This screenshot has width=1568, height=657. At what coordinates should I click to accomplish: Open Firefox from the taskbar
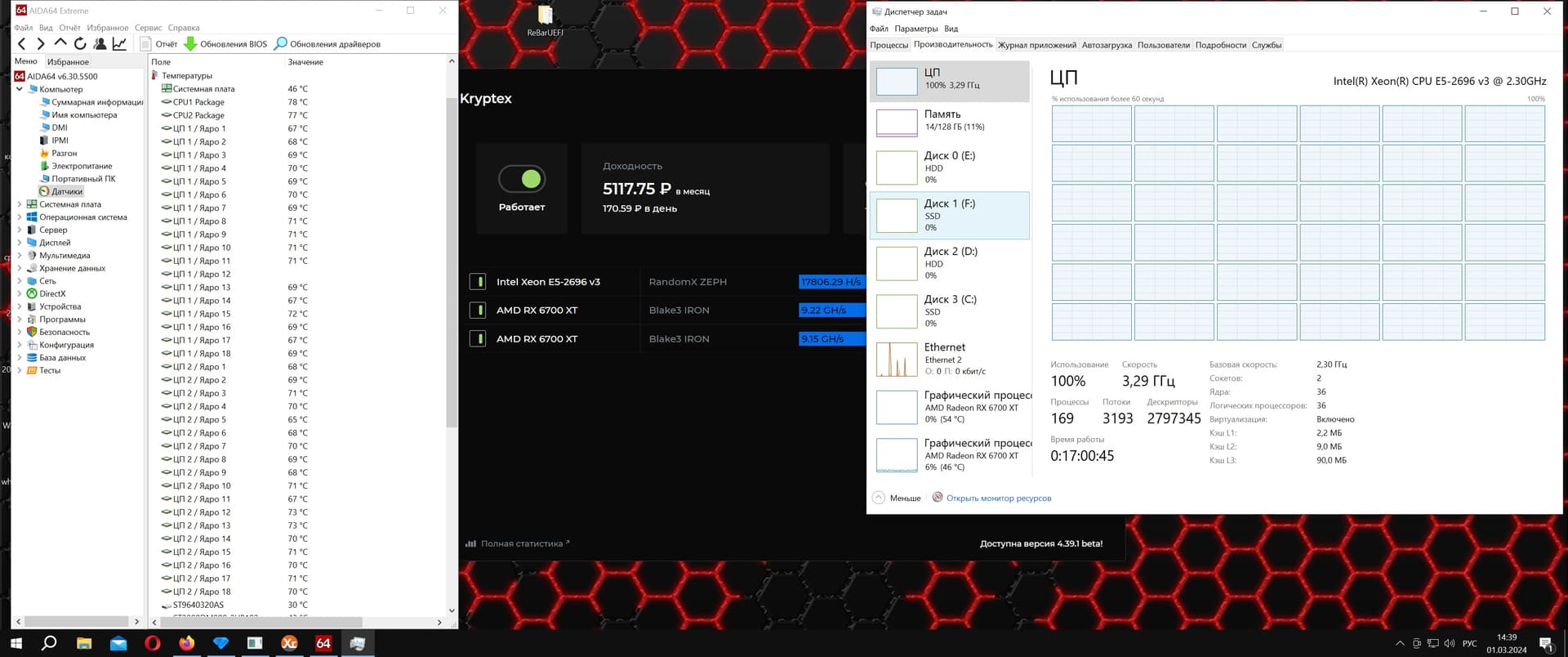click(x=186, y=643)
